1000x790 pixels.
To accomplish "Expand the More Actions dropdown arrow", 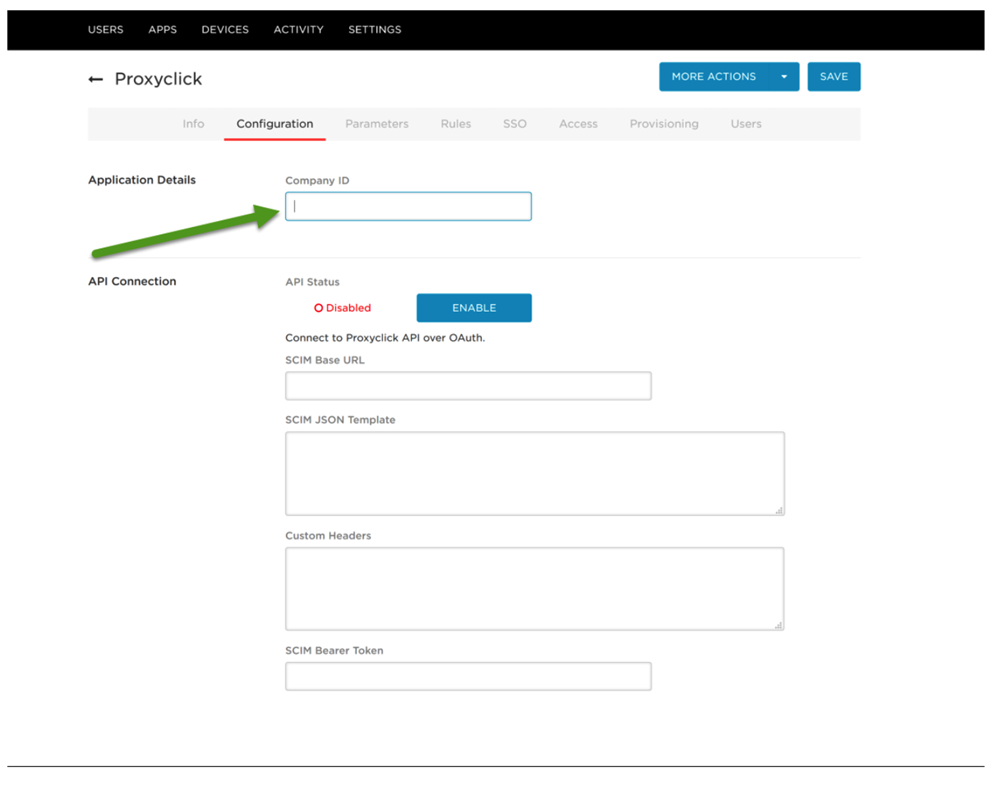I will 784,77.
